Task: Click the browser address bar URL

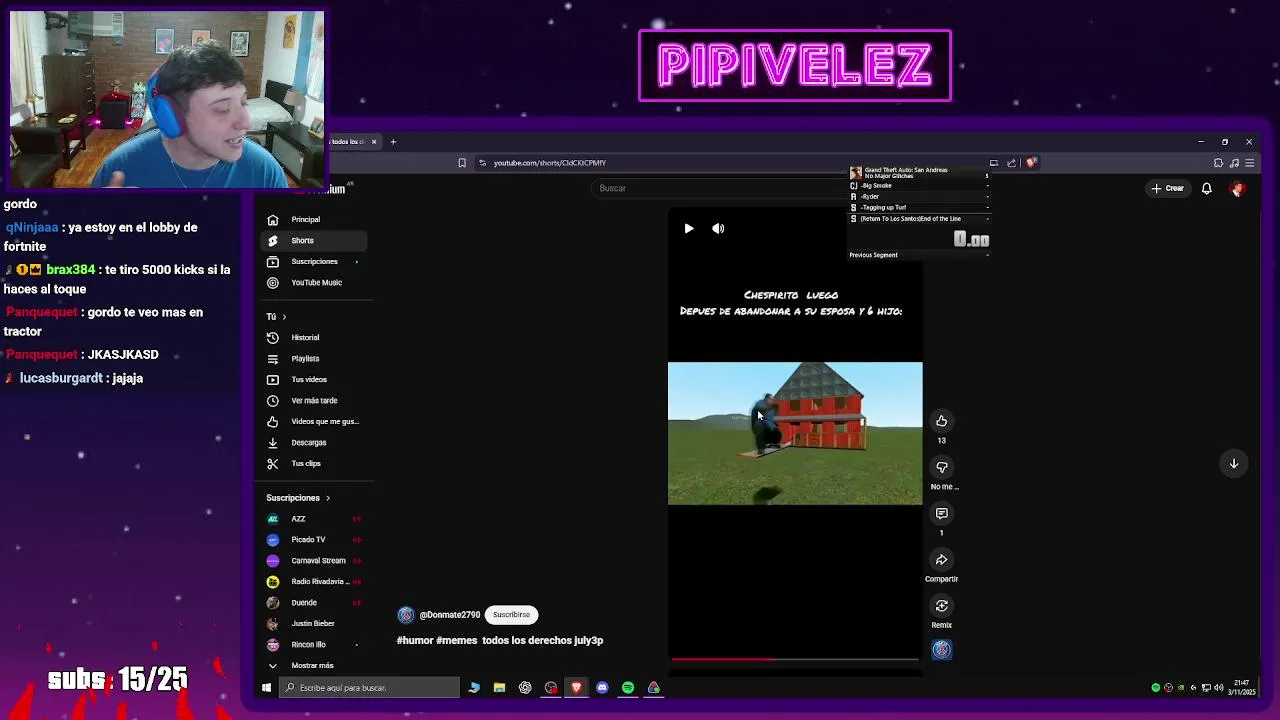Action: tap(550, 163)
